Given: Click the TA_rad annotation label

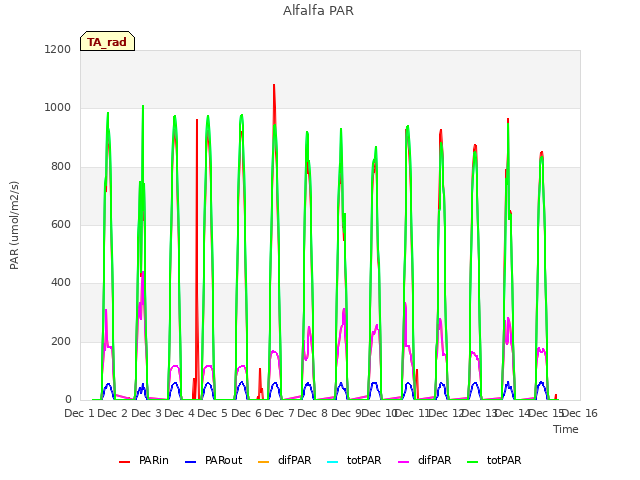Looking at the screenshot, I should [107, 41].
